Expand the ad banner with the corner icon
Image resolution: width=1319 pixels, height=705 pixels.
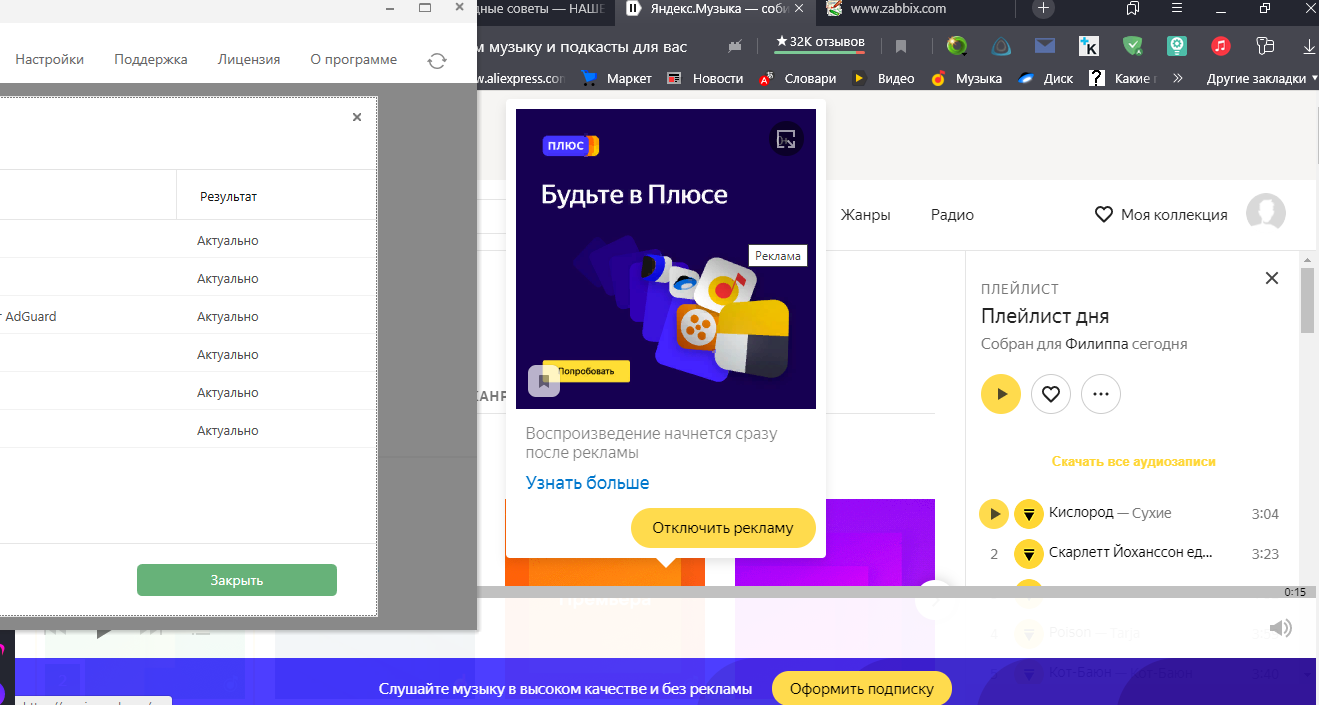(x=787, y=138)
